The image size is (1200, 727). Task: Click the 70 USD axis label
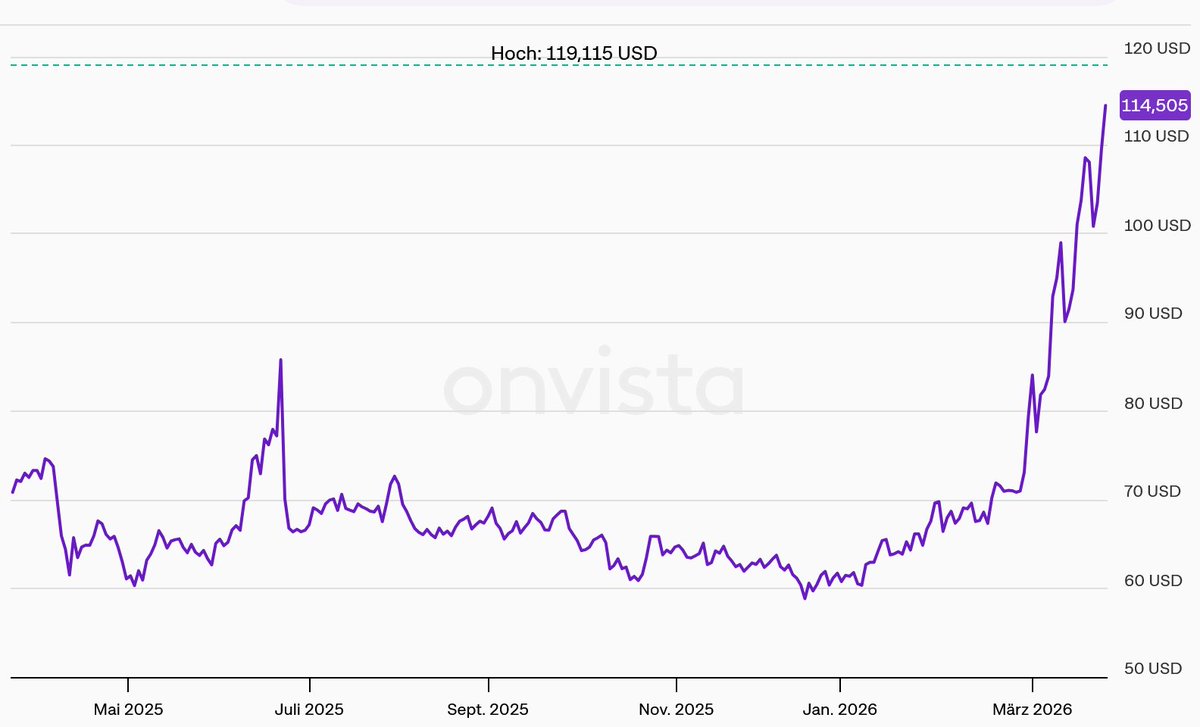tap(1153, 491)
